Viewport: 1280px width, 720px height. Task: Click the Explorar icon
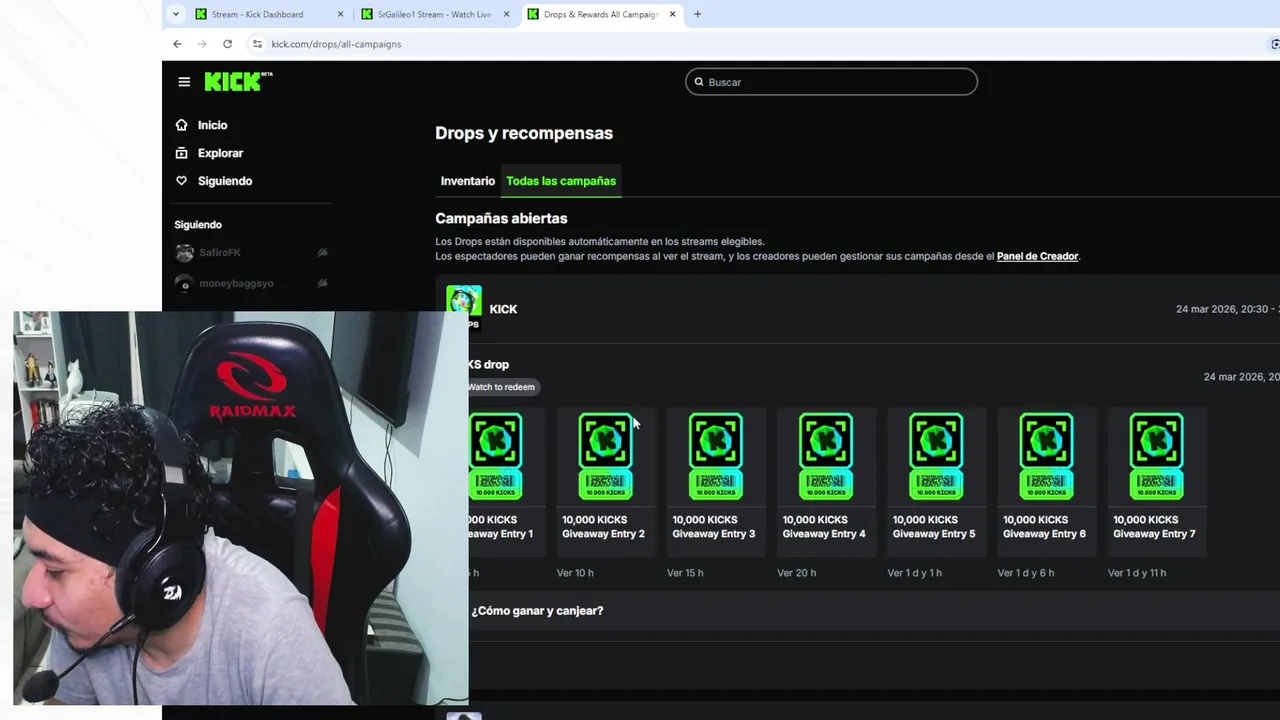tap(181, 153)
